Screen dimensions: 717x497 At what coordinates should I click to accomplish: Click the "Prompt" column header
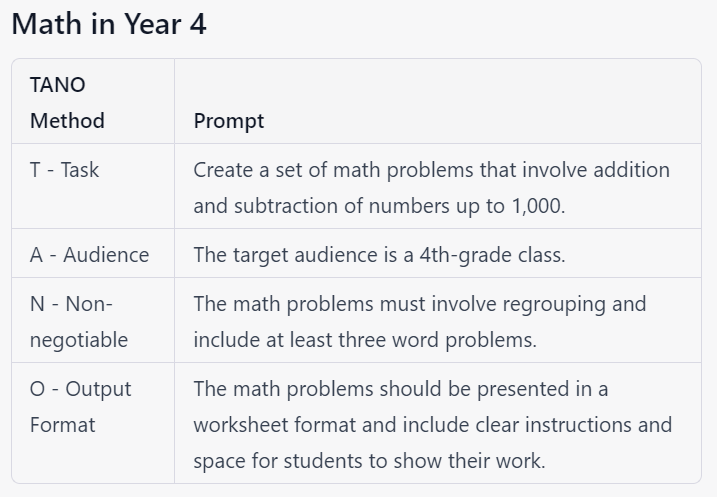coord(229,121)
